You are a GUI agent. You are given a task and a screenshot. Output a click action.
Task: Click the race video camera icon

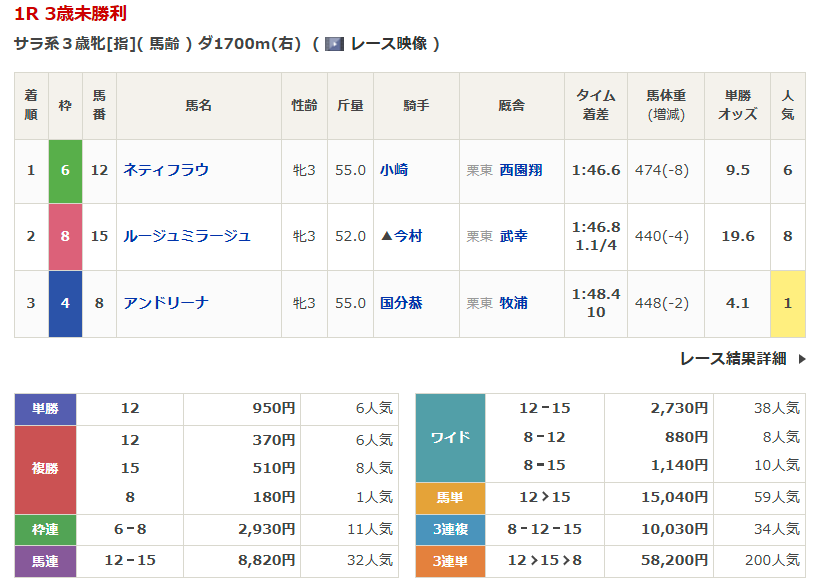click(x=335, y=44)
